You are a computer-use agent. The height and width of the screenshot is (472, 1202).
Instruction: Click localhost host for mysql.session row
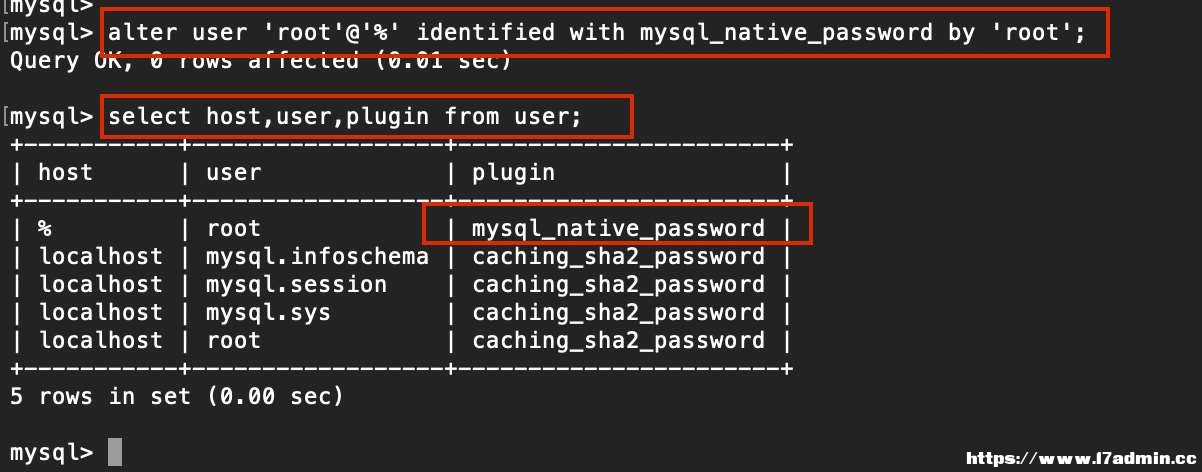(x=100, y=285)
